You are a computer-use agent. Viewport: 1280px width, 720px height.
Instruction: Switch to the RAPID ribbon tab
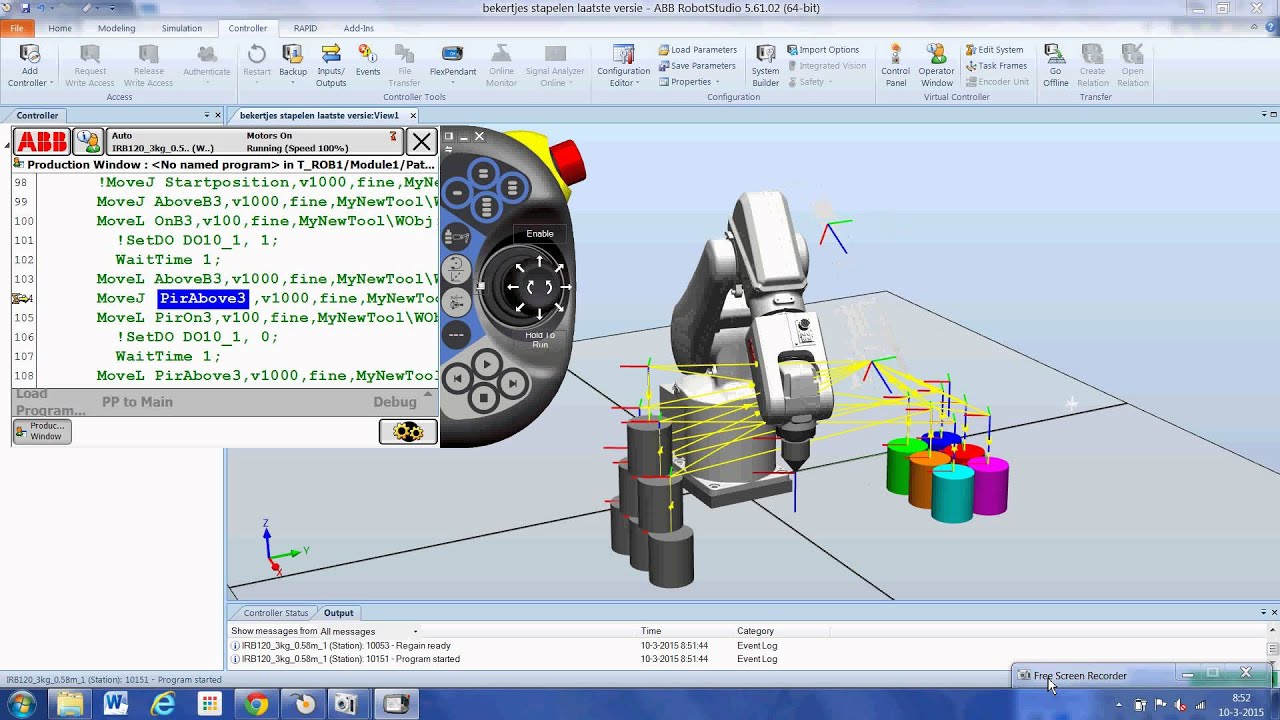[305, 28]
